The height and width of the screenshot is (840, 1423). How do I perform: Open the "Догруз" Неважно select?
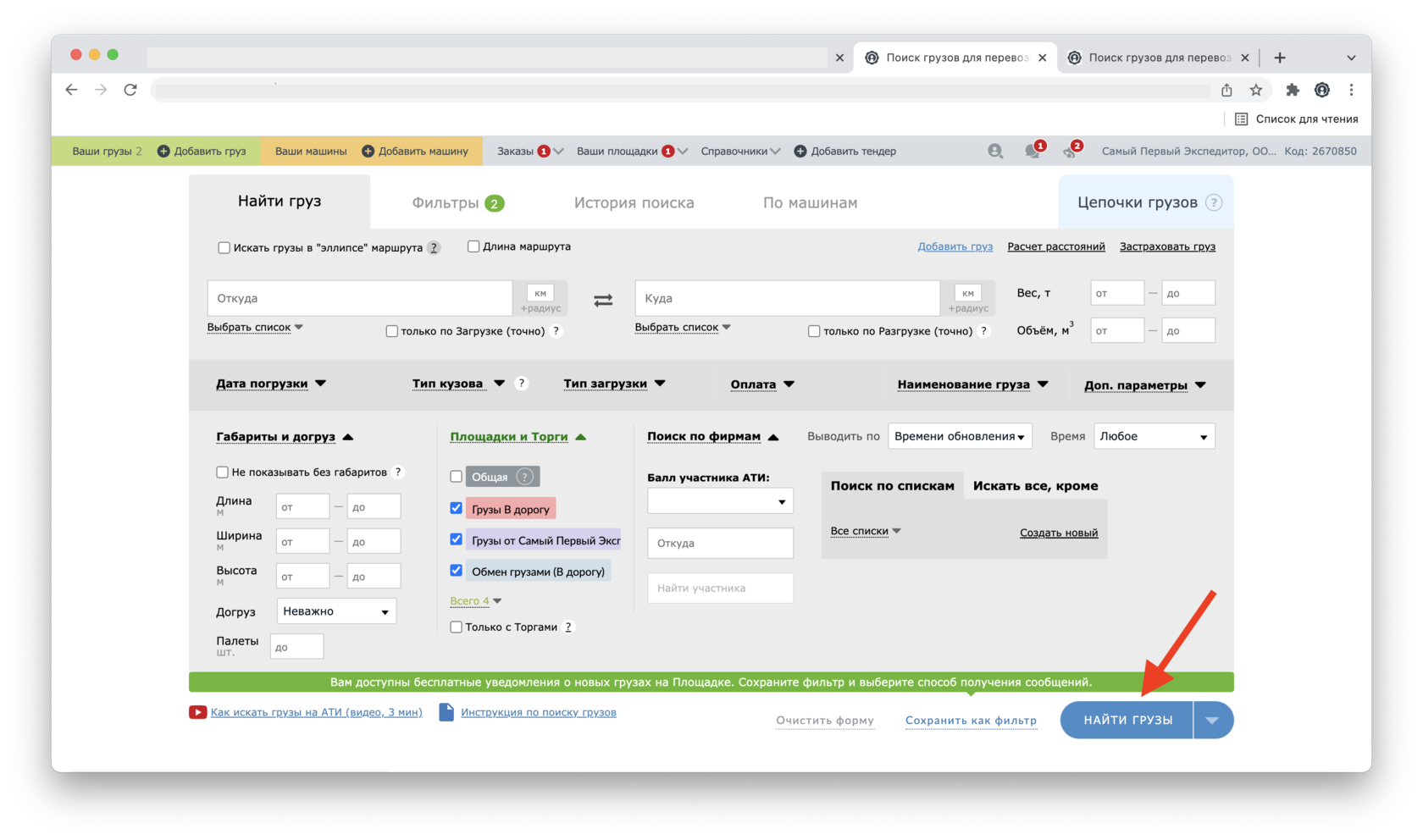pyautogui.click(x=336, y=611)
